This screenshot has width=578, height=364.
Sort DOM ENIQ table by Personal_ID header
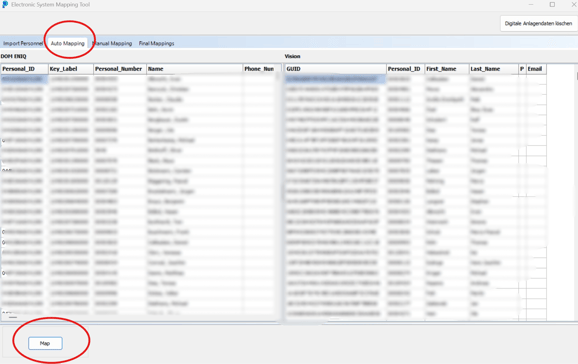(24, 69)
